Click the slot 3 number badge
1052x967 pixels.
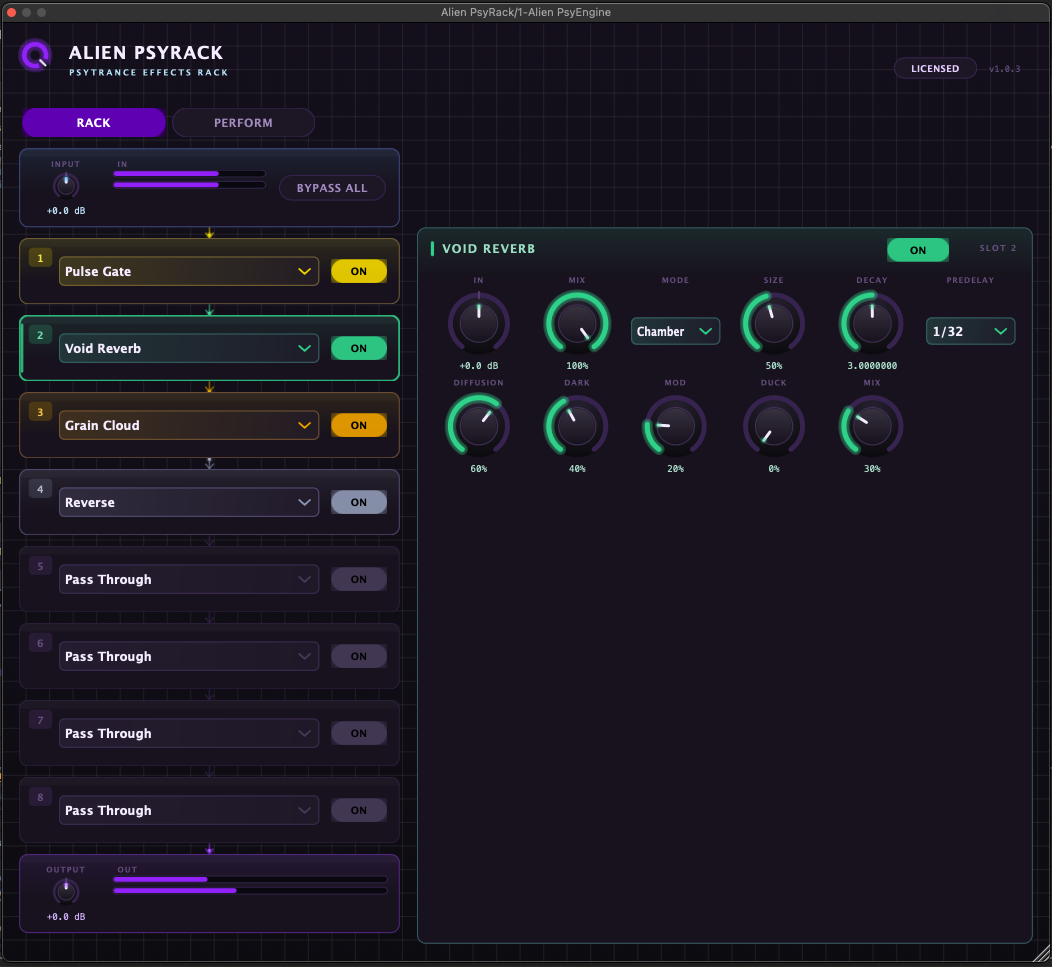(x=40, y=412)
